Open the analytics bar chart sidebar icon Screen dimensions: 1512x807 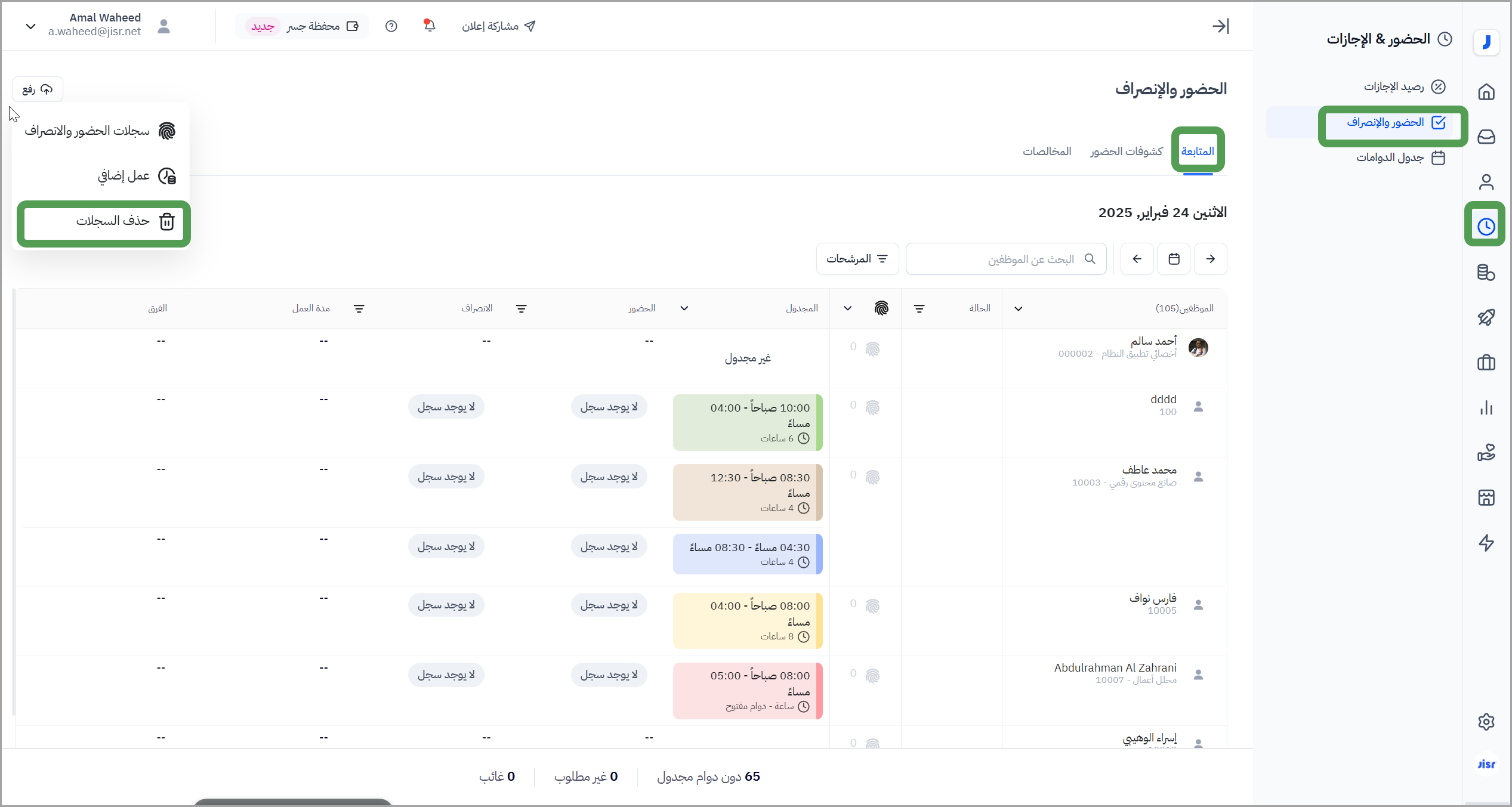tap(1486, 408)
